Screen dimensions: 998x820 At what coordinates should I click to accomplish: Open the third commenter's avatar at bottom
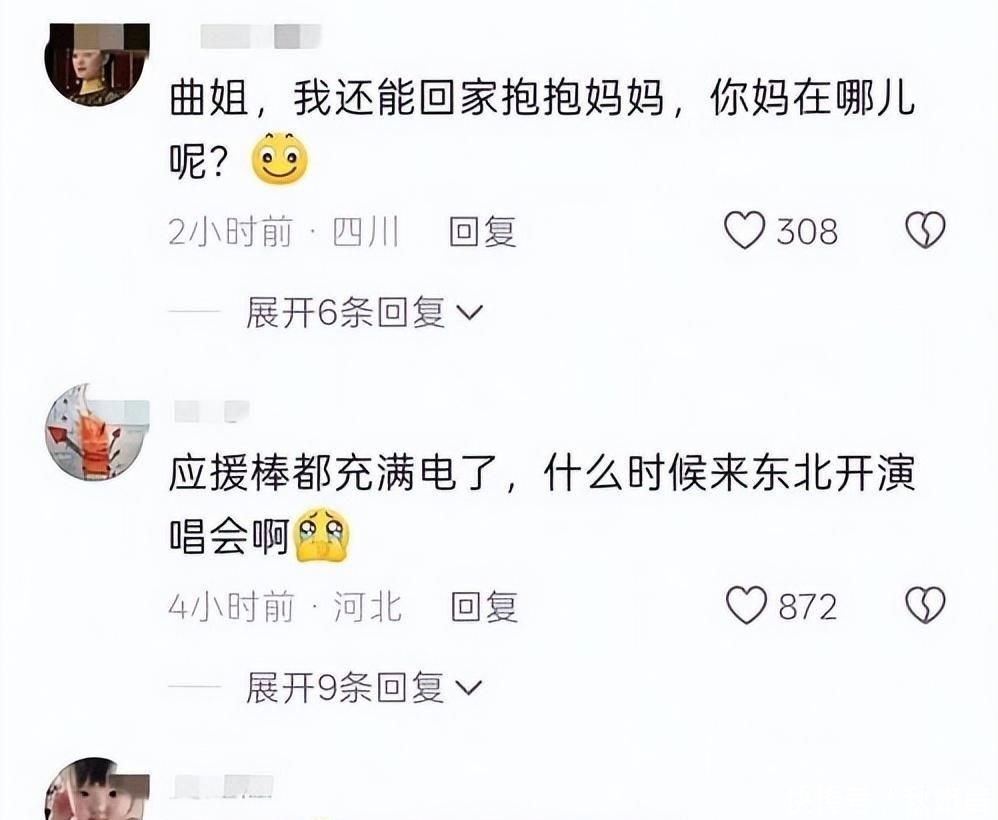click(x=97, y=789)
